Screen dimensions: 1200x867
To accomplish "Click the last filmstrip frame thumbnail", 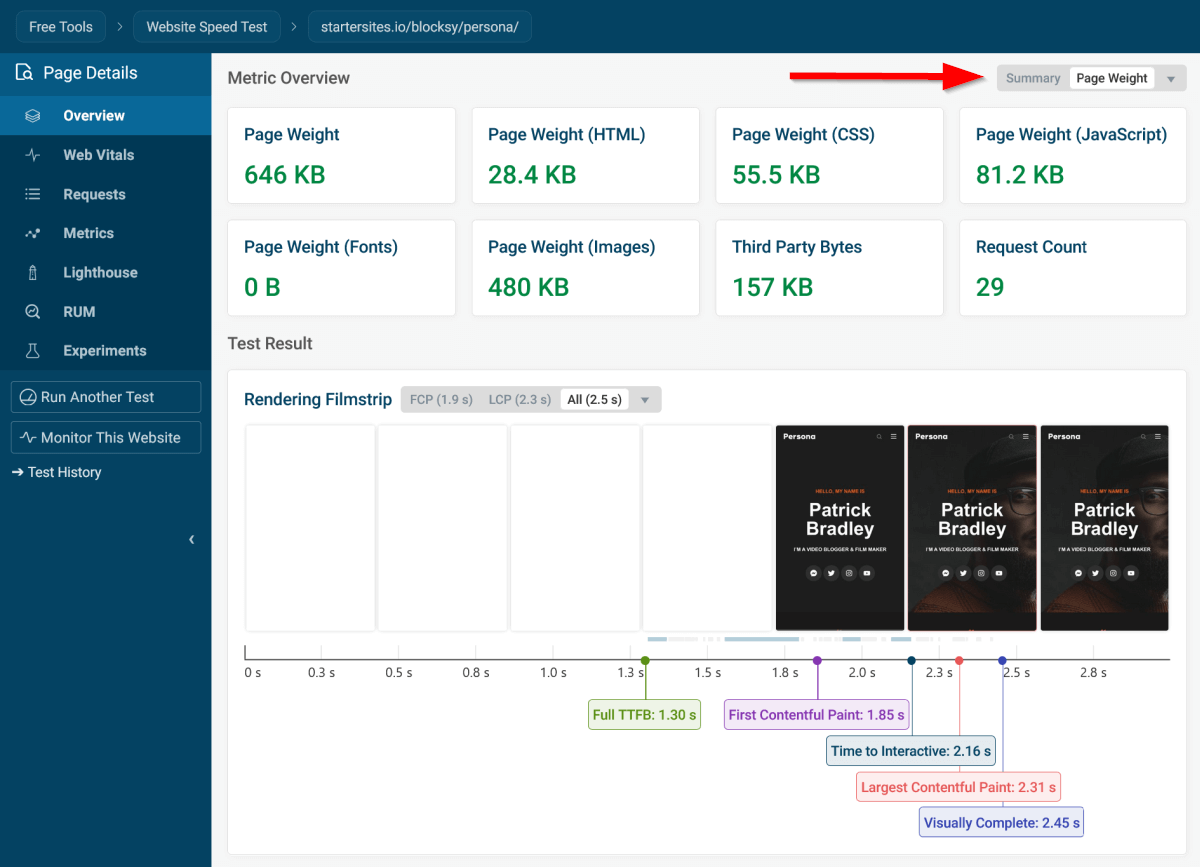I will 1105,528.
